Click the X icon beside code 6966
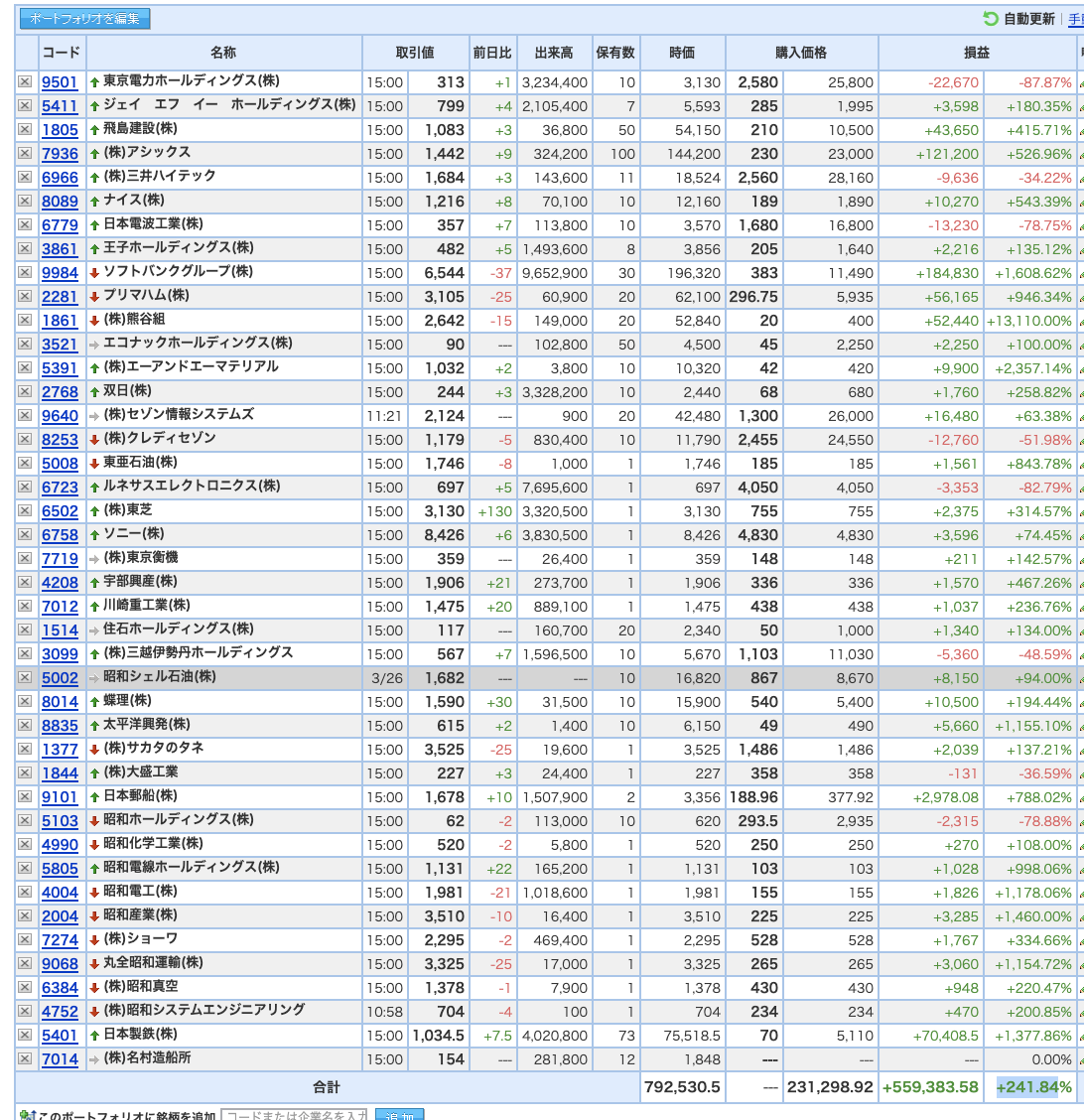The width and height of the screenshot is (1084, 1120). coord(25,177)
